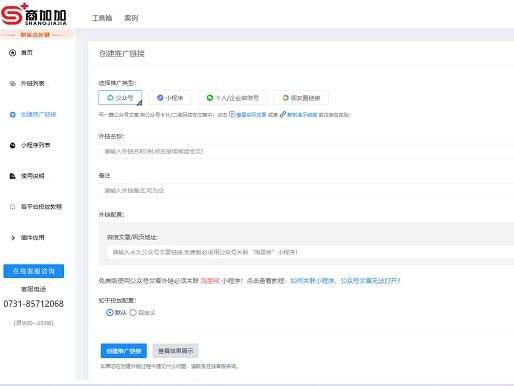This screenshot has height=386, width=514.
Task: Click the 外链列表 link-list icon
Action: (12, 84)
